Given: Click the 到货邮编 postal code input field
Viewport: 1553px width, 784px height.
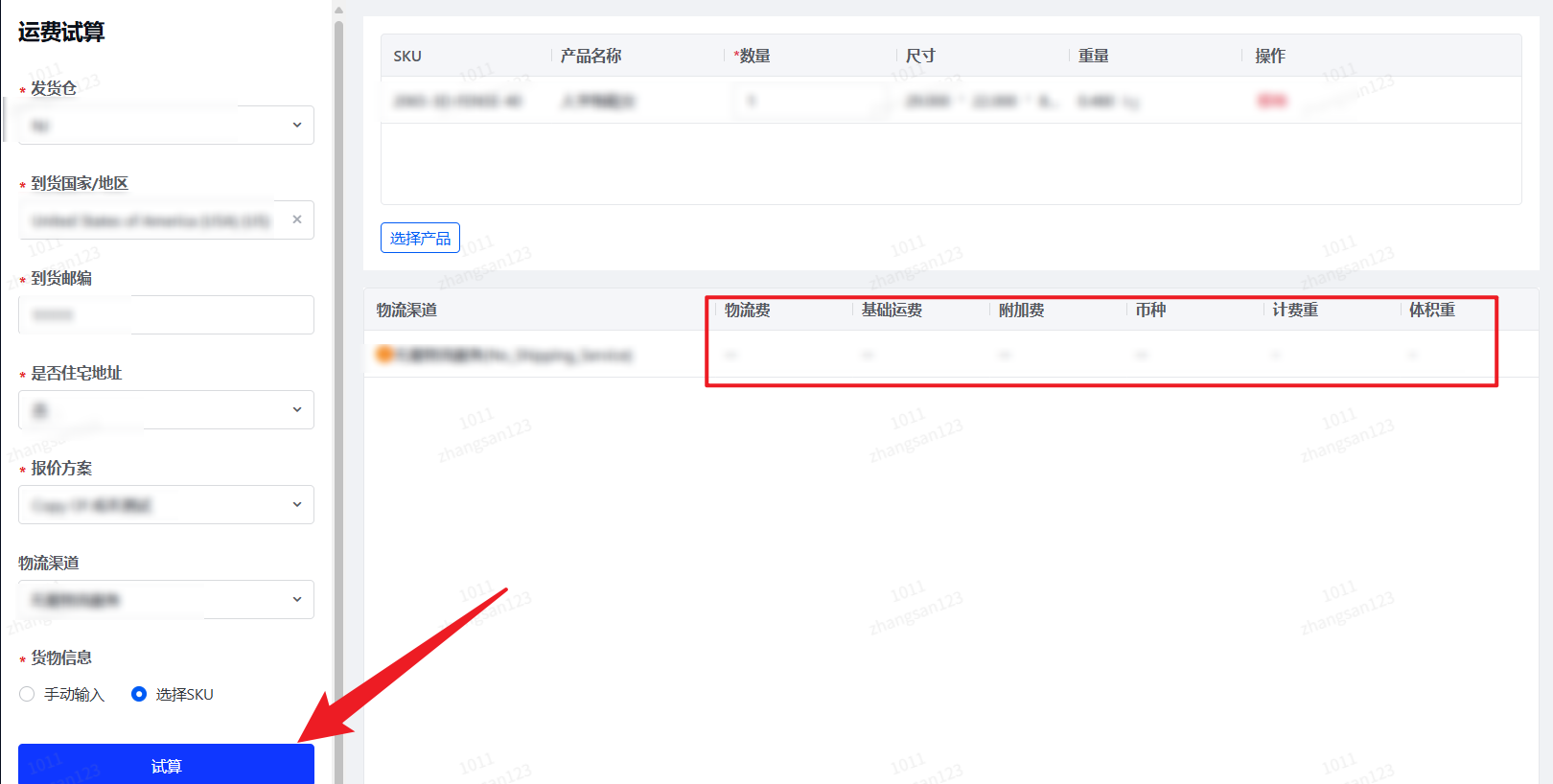Looking at the screenshot, I should click(166, 314).
